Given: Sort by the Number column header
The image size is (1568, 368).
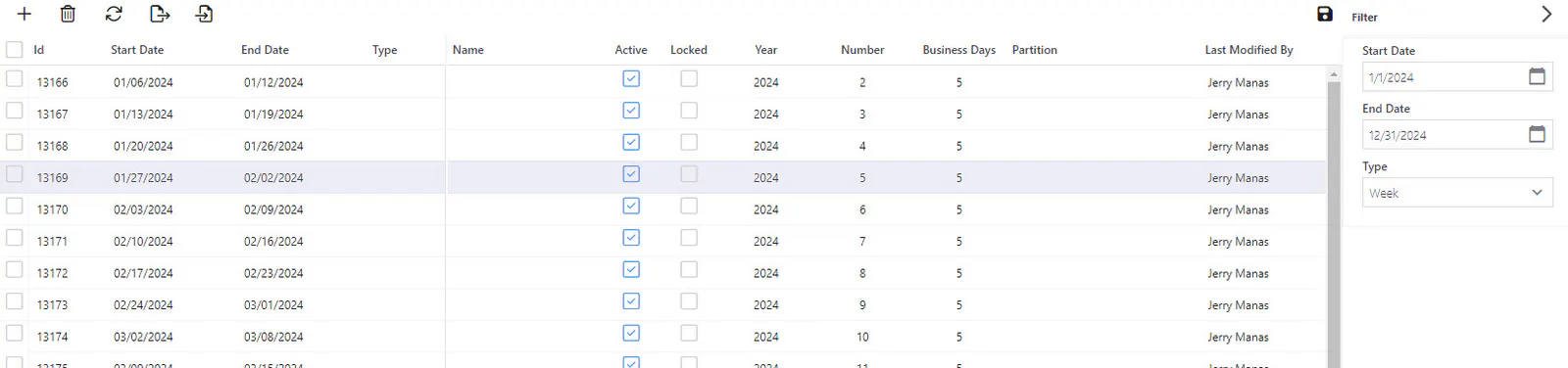Looking at the screenshot, I should (862, 50).
